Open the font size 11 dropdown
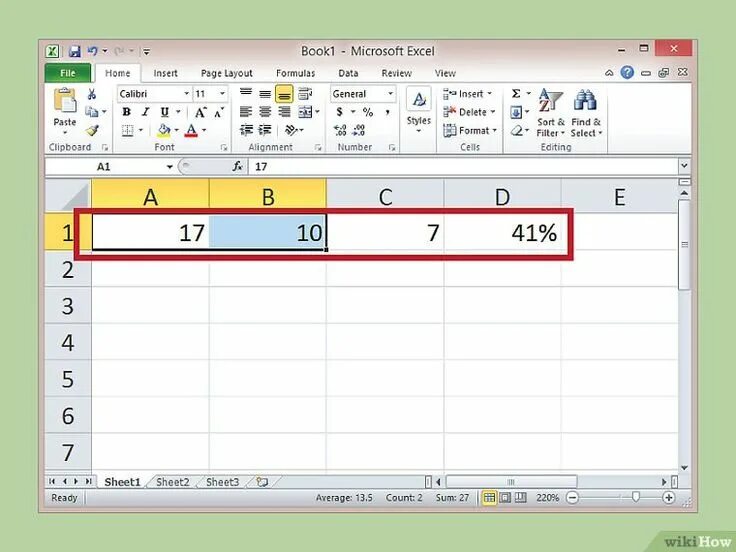This screenshot has width=736, height=552. pos(222,94)
